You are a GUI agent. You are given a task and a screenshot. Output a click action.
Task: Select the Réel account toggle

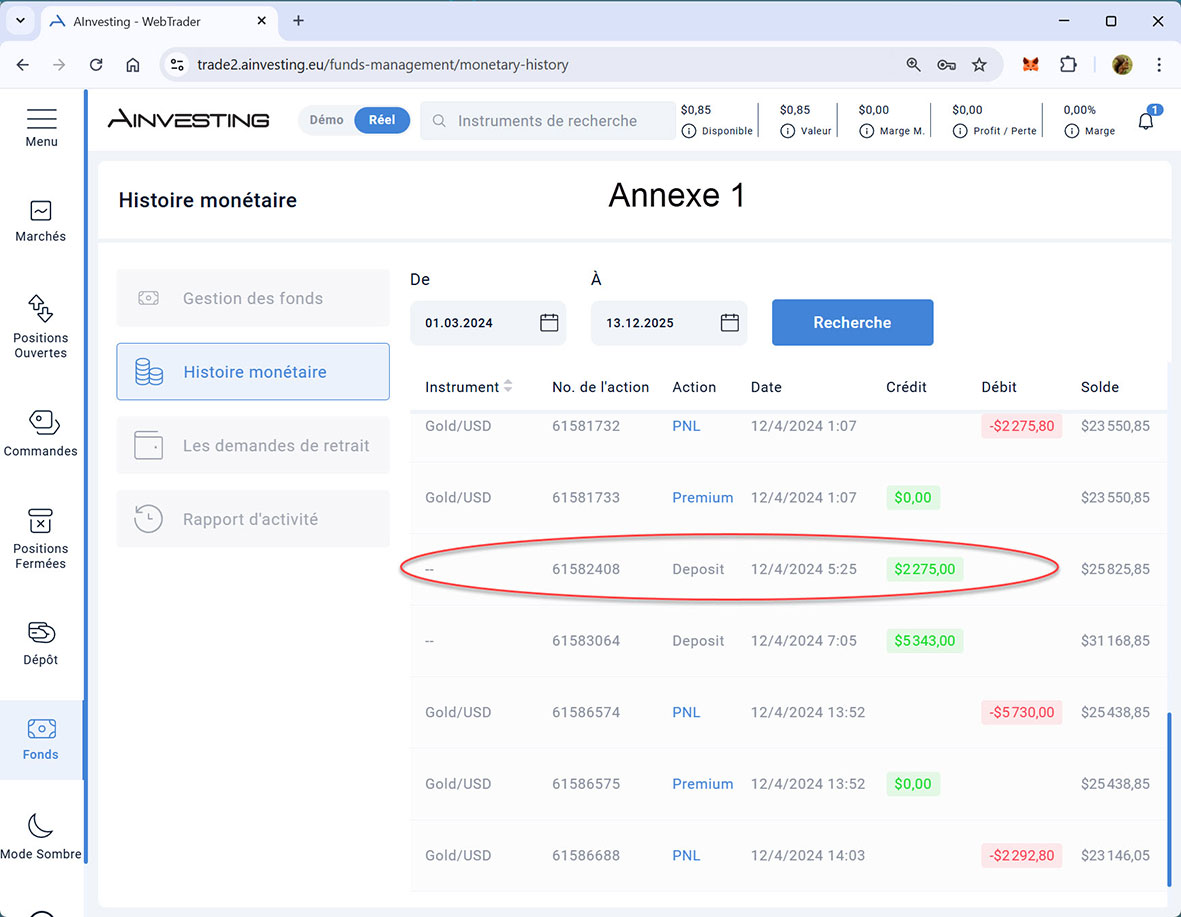point(382,120)
